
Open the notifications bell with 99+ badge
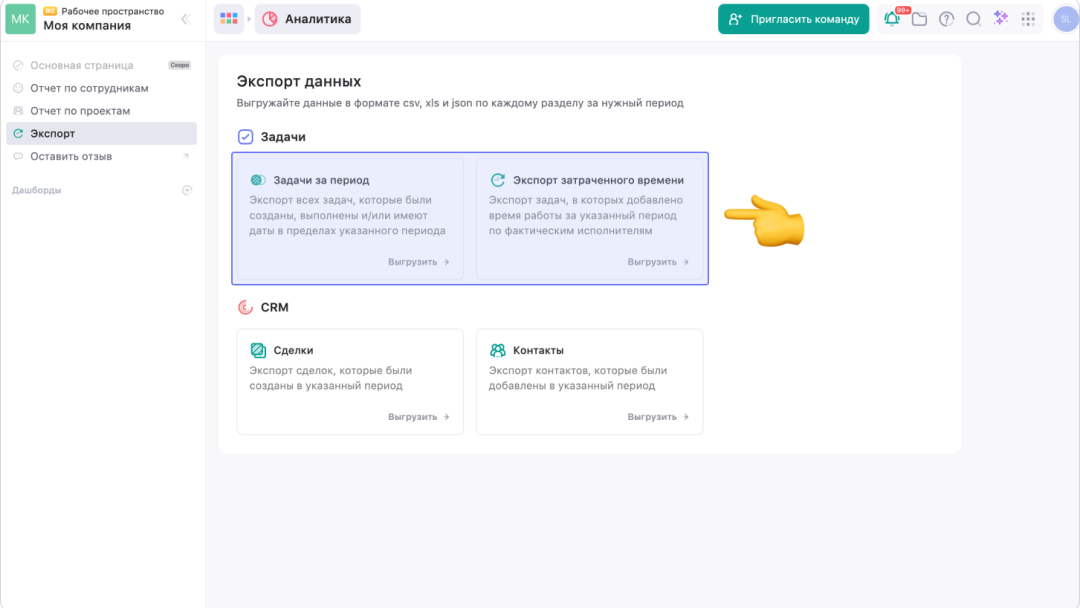(x=892, y=19)
